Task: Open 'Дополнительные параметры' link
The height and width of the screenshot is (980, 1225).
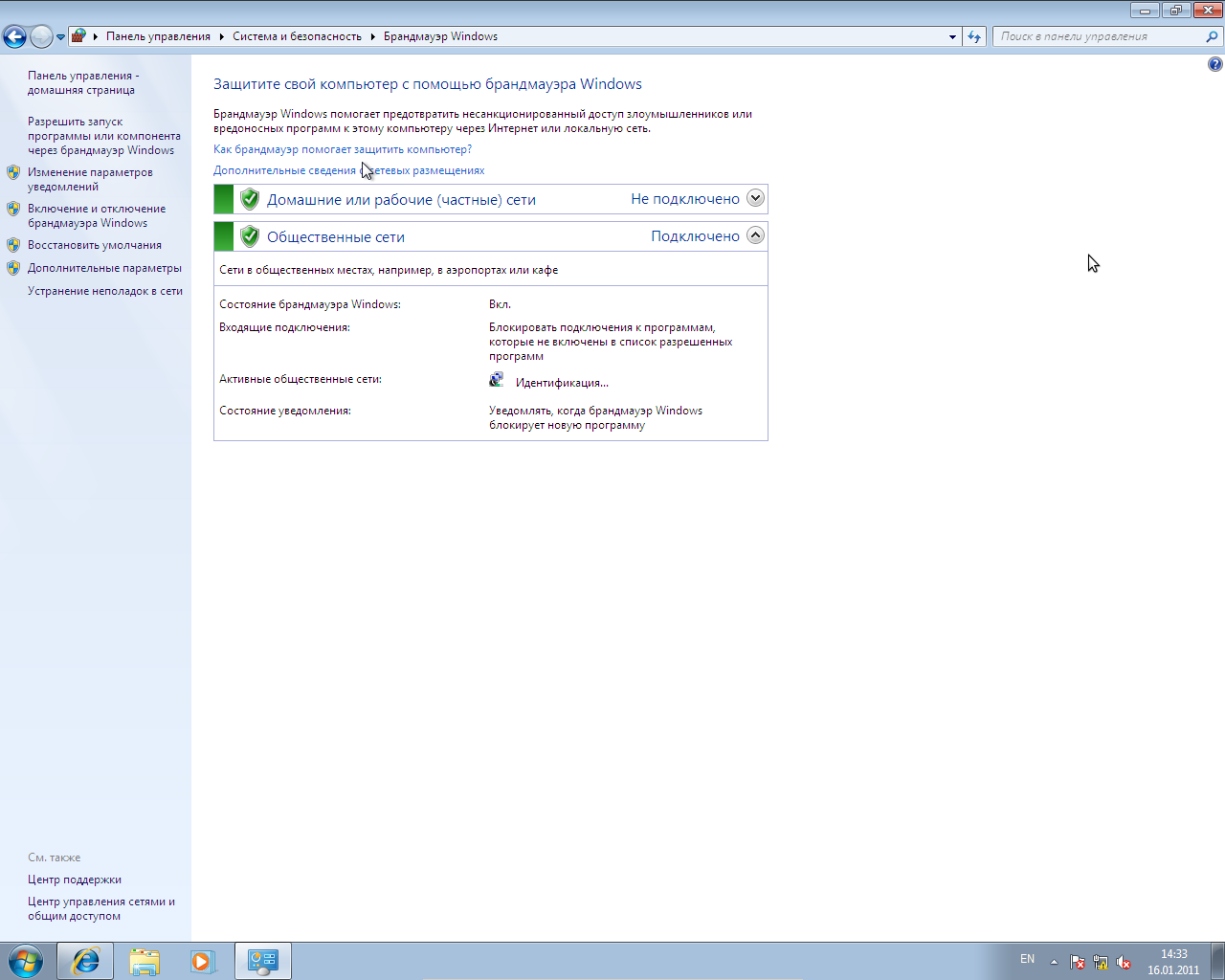Action: tap(104, 268)
